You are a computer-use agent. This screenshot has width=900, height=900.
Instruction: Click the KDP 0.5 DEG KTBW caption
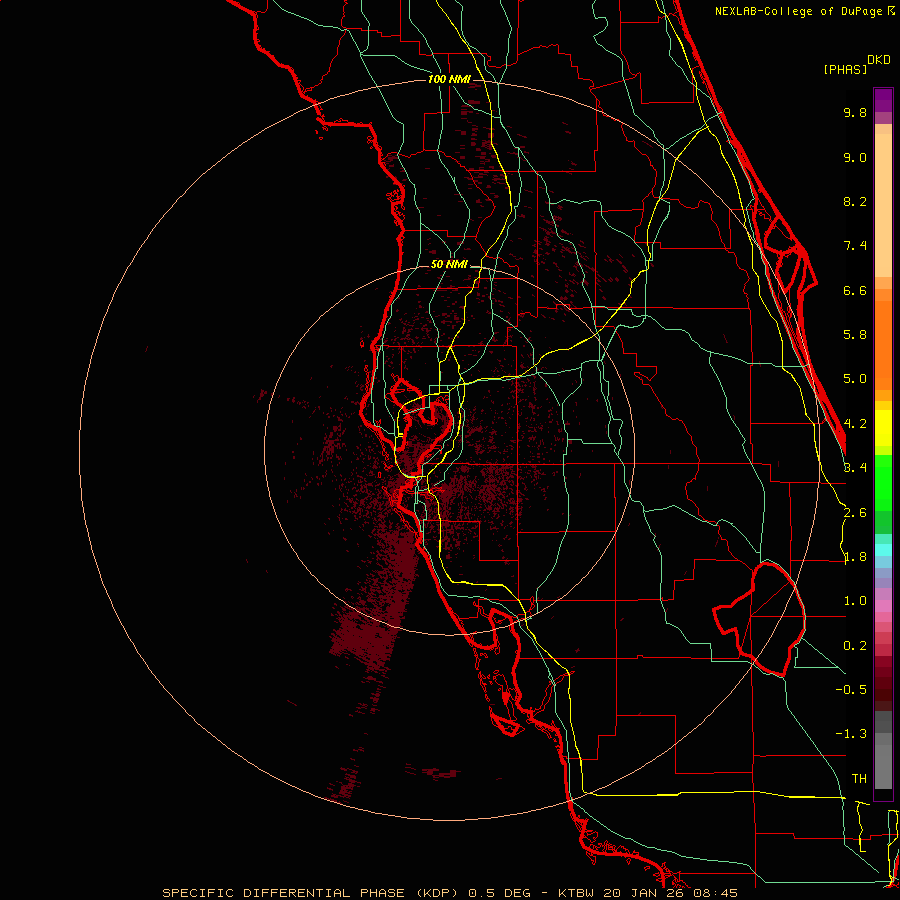[x=449, y=893]
